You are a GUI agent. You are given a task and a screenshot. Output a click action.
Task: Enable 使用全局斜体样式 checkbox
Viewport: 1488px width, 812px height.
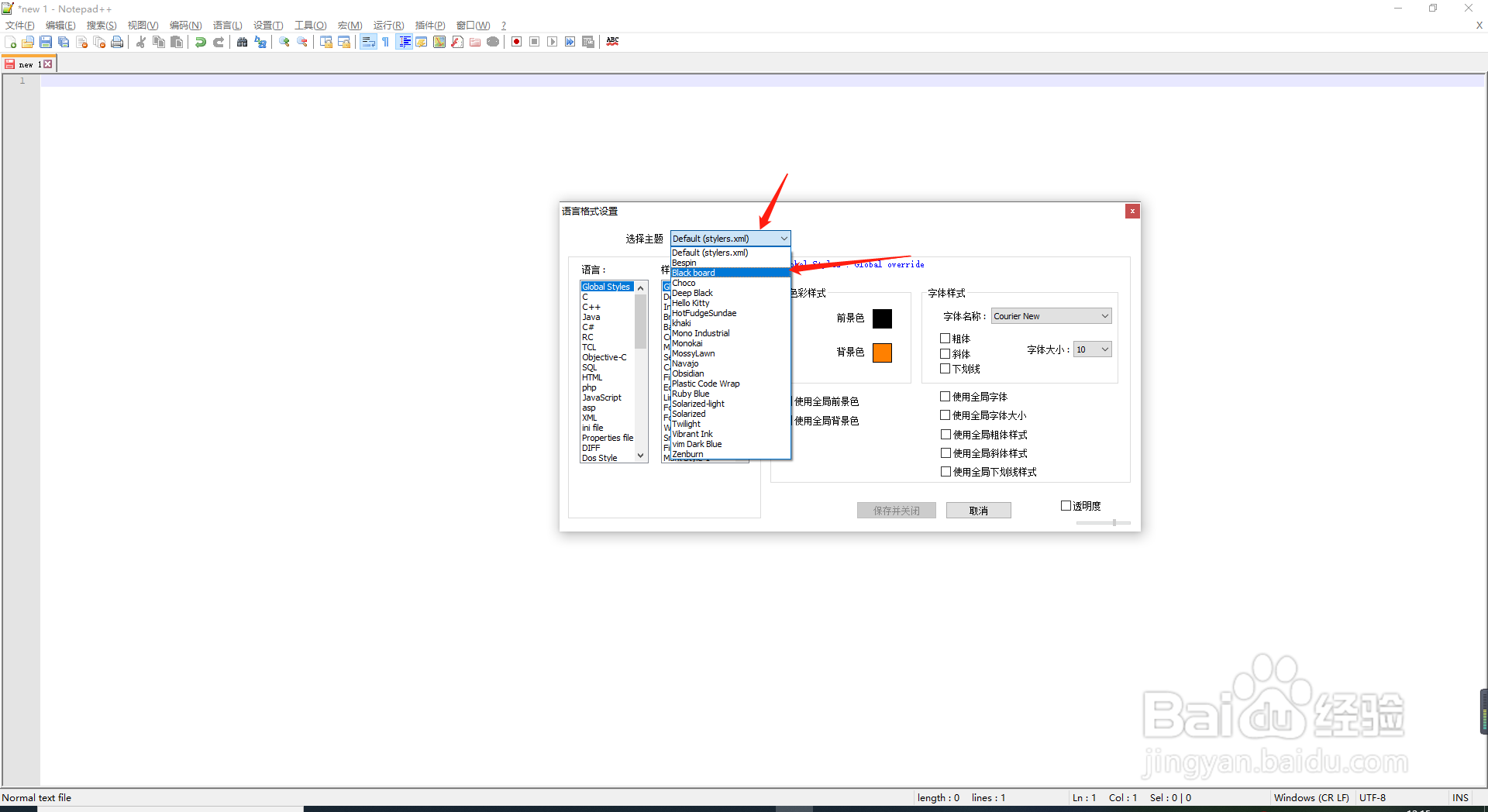click(x=946, y=453)
